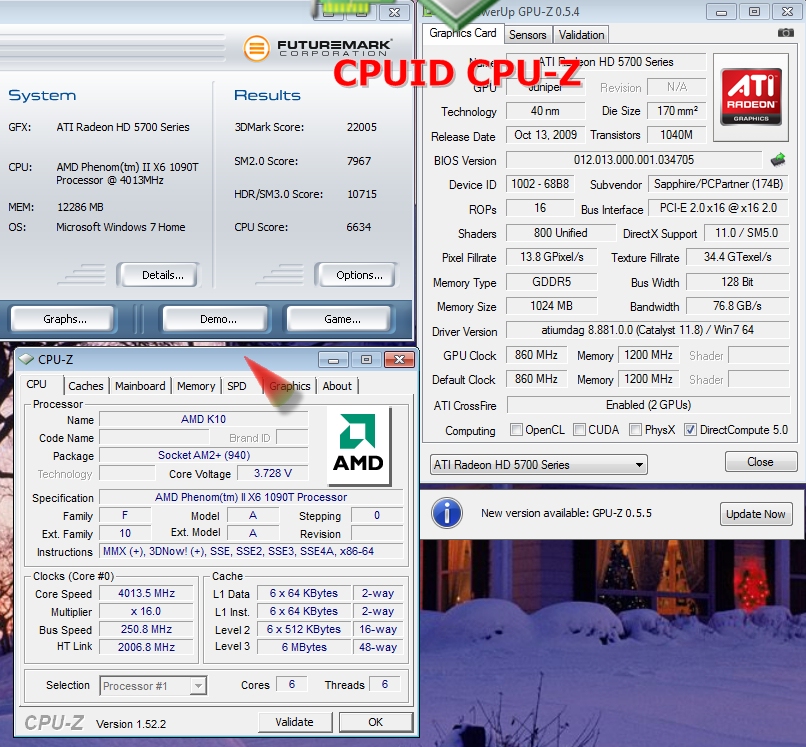Click the Futuremark orange logo icon
Image resolution: width=806 pixels, height=747 pixels.
click(x=256, y=48)
